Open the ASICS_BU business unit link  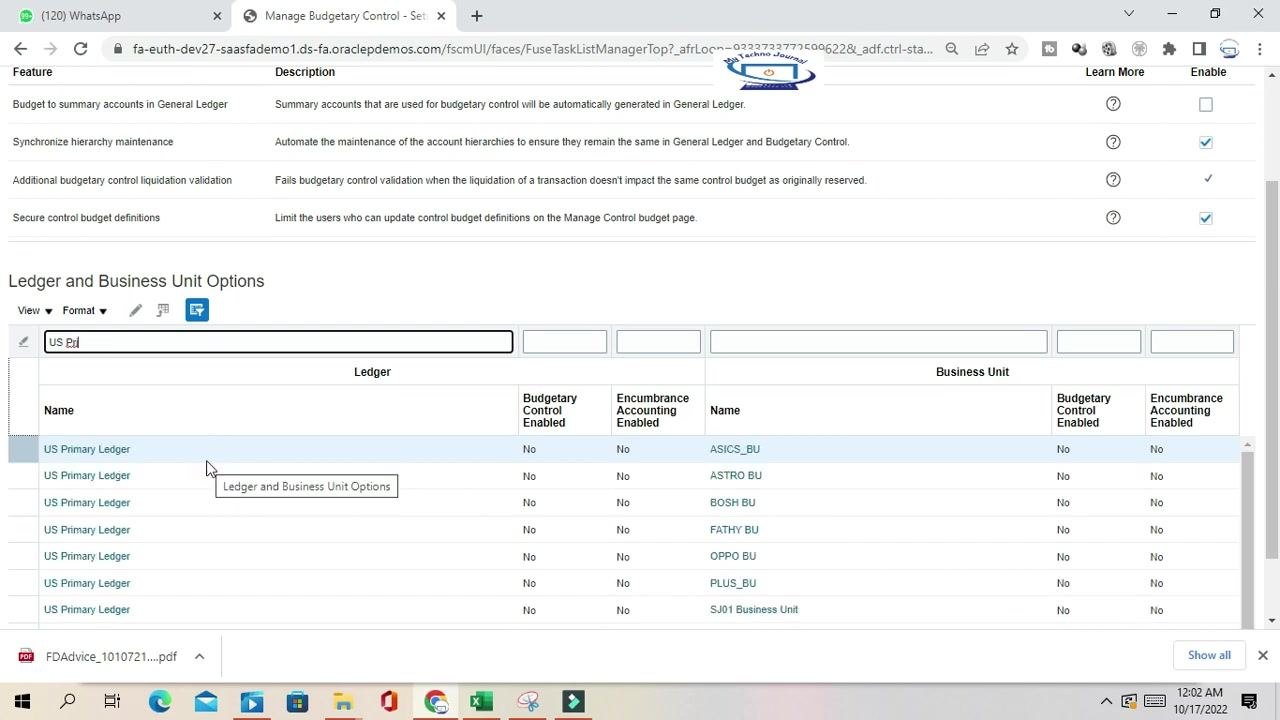coord(735,449)
